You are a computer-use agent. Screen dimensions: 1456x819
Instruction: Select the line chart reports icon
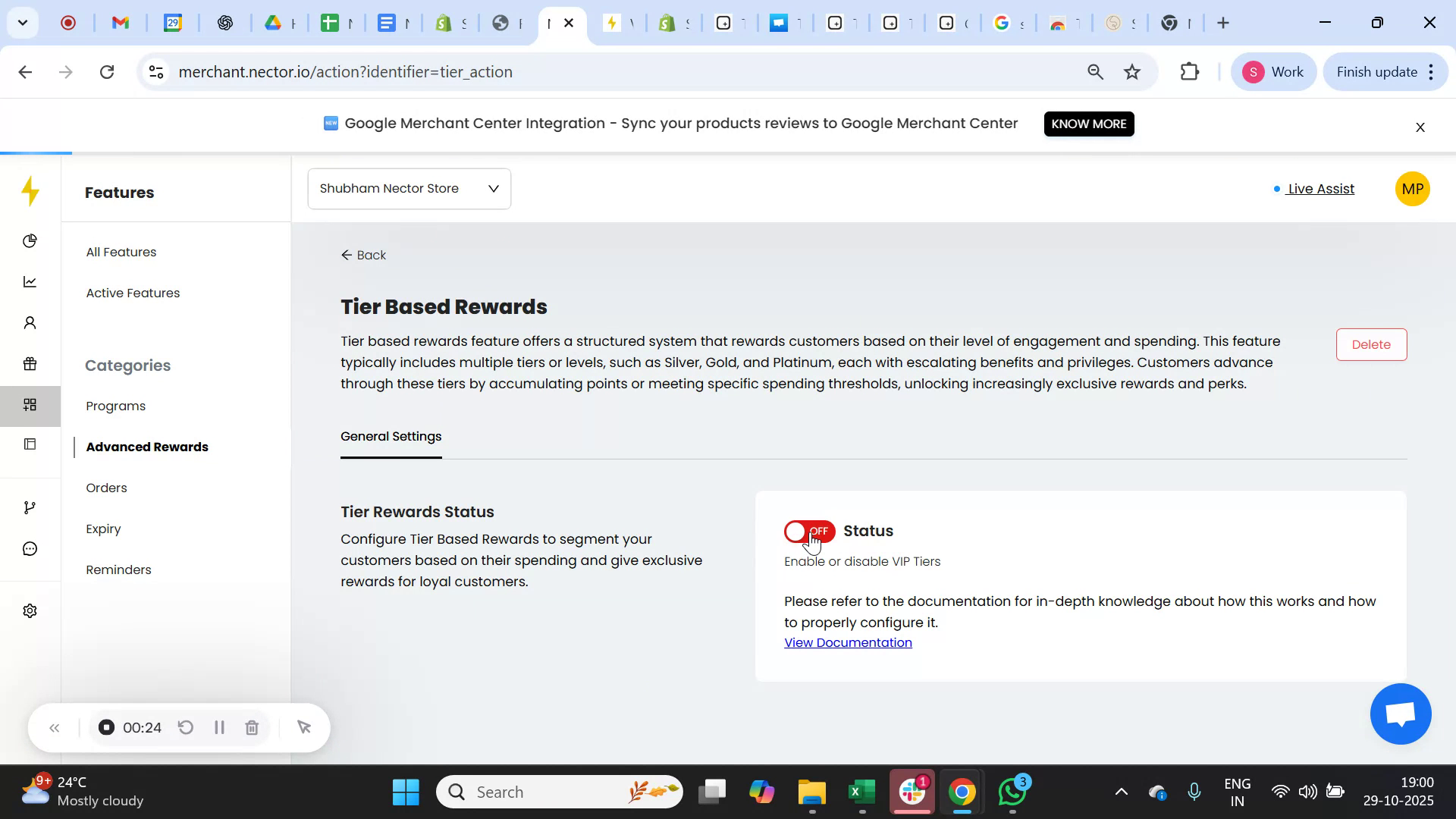30,281
